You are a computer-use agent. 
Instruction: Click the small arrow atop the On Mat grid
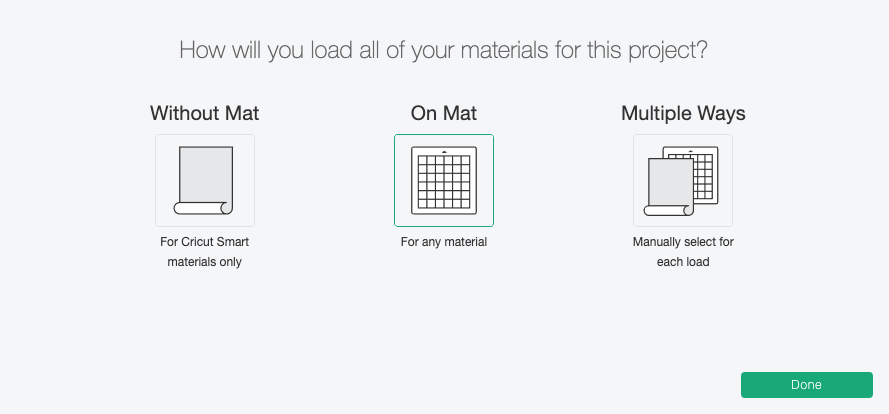coord(444,152)
